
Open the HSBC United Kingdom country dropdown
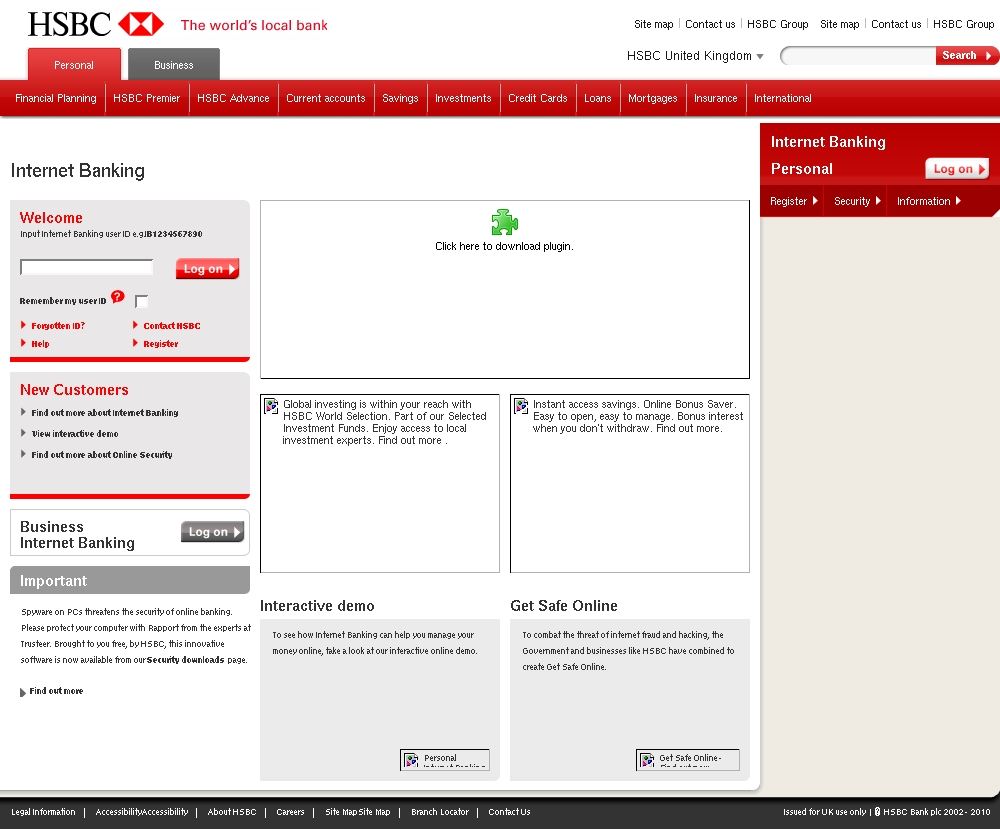click(x=695, y=56)
